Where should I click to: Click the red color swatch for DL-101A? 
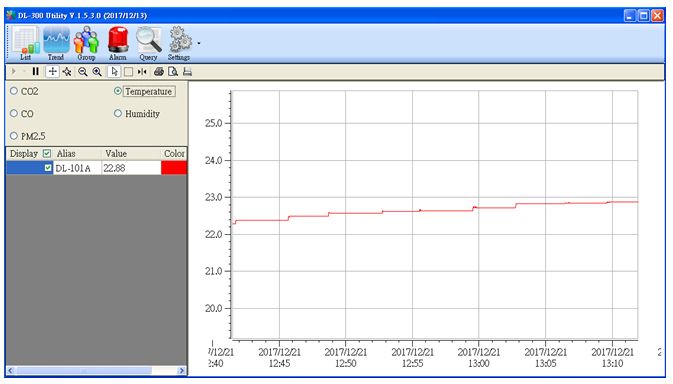pos(174,168)
